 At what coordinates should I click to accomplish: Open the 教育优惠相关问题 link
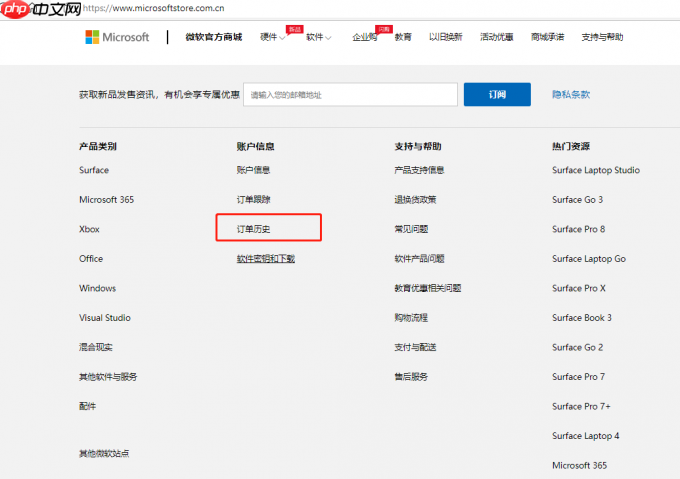tap(427, 288)
